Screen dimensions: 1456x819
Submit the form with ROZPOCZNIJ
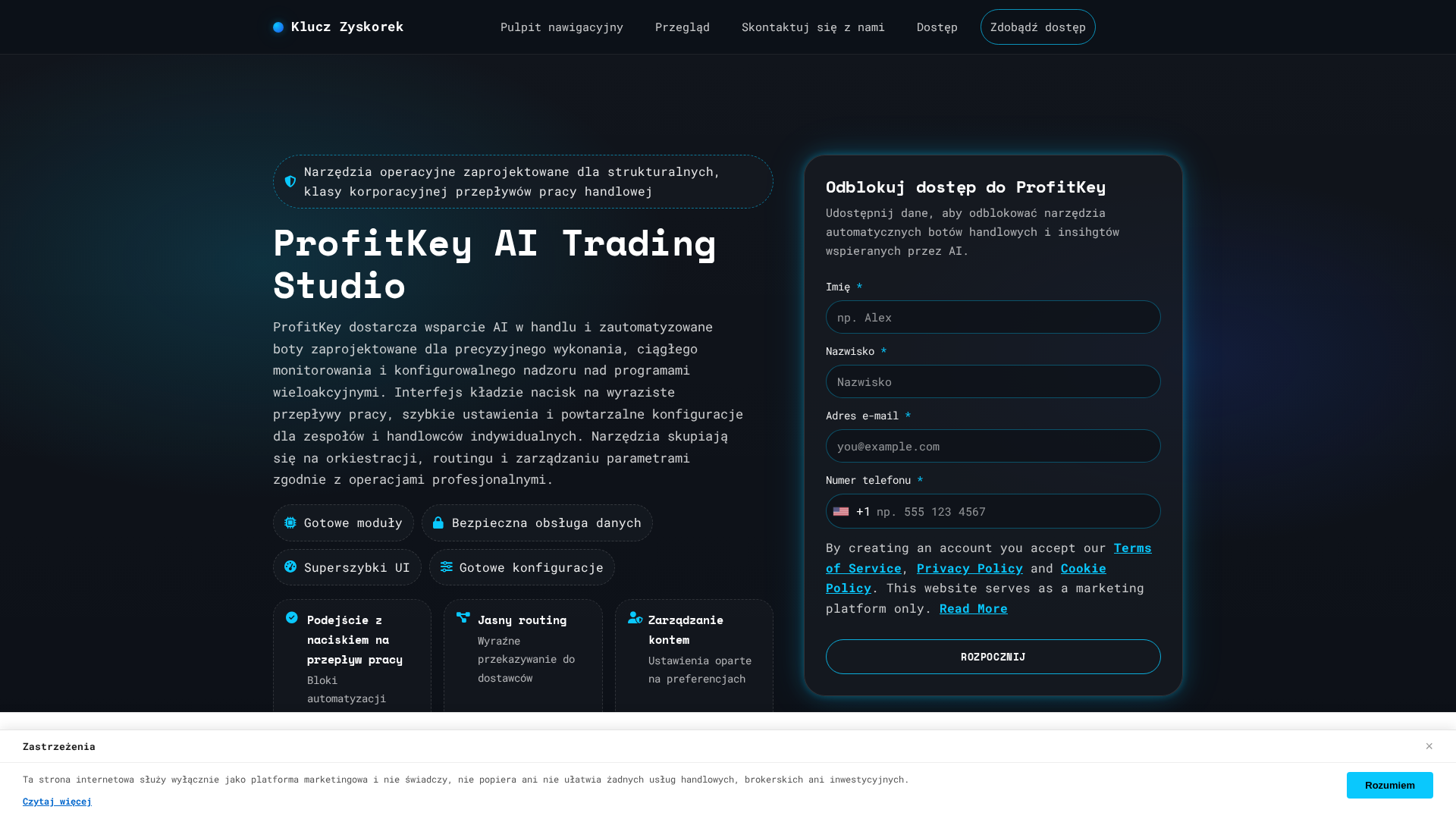click(993, 657)
